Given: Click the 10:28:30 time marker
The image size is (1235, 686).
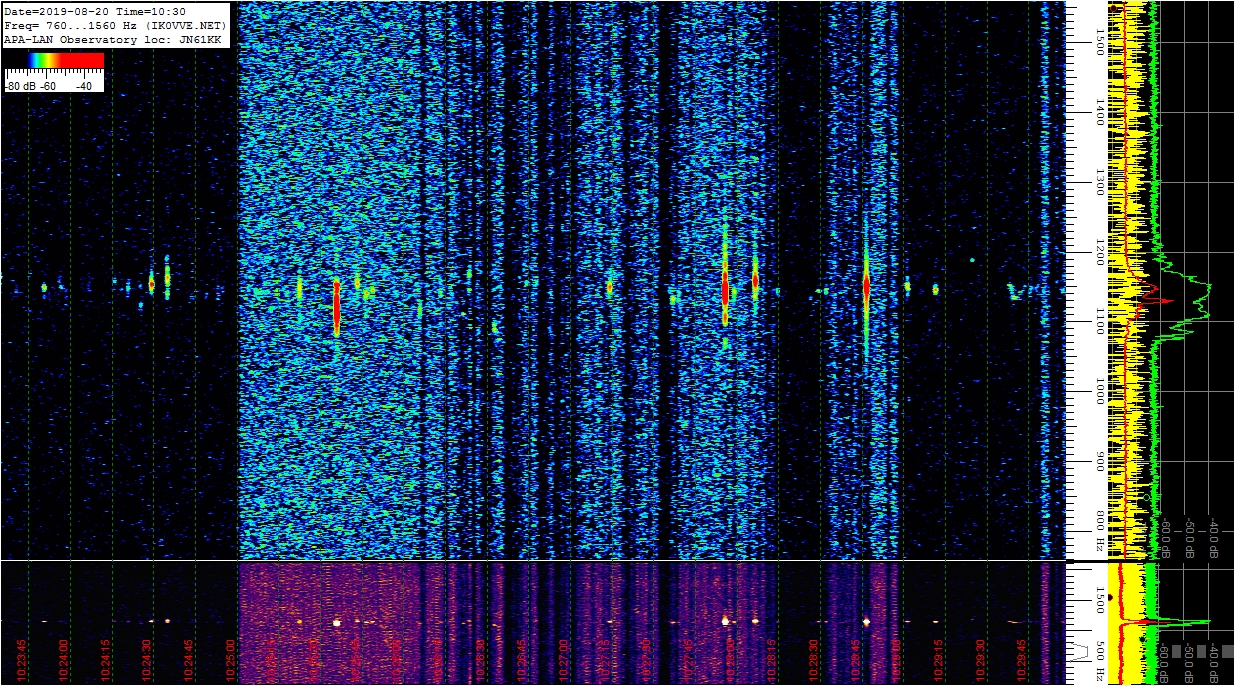Looking at the screenshot, I should tap(815, 662).
